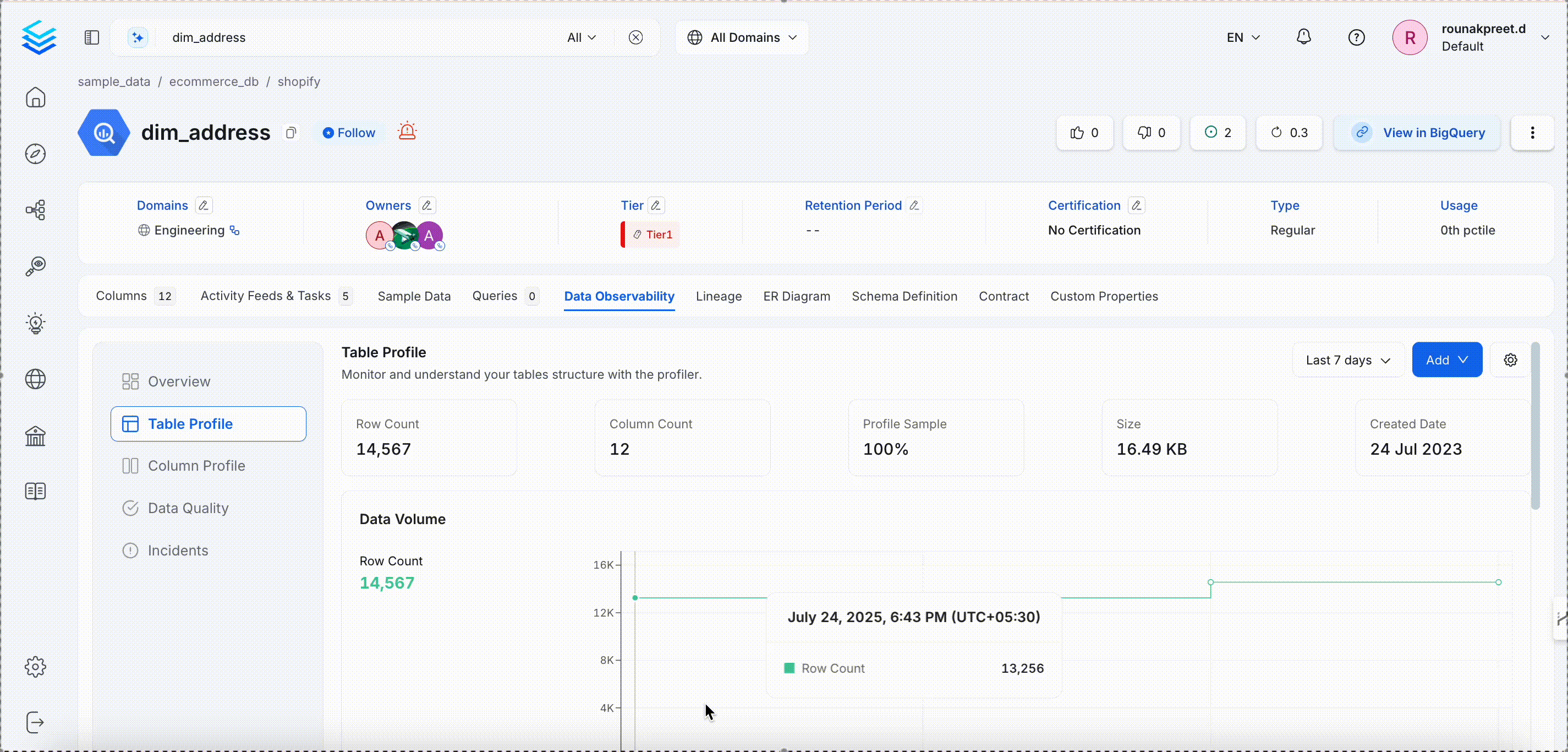Expand the Last 7 days dropdown
Image resolution: width=1568 pixels, height=752 pixels.
pyautogui.click(x=1348, y=360)
